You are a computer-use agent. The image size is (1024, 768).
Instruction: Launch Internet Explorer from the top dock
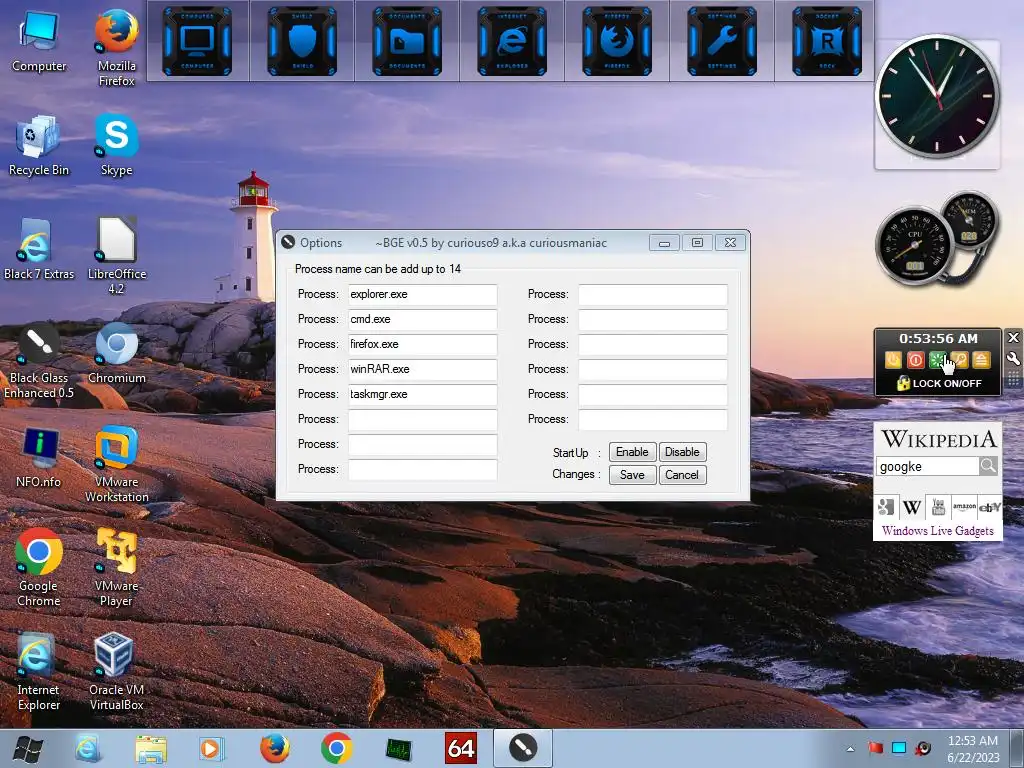click(512, 41)
